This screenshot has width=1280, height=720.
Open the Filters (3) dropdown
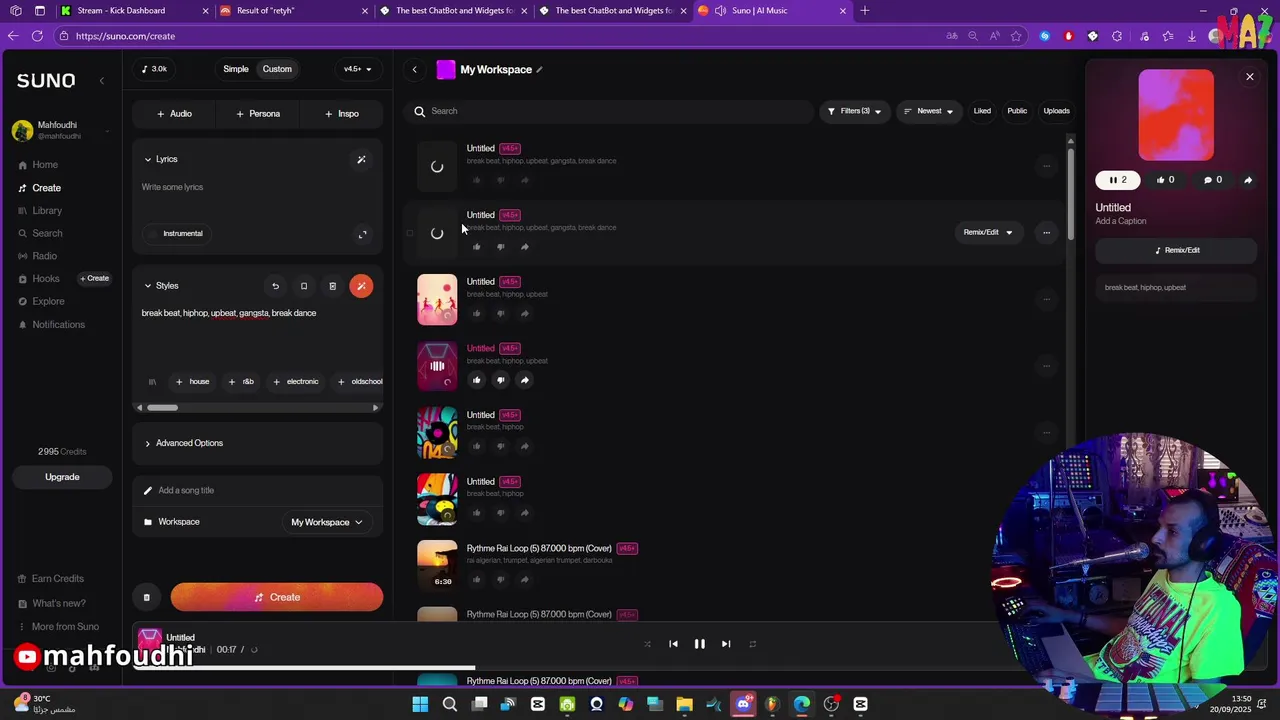click(x=854, y=111)
